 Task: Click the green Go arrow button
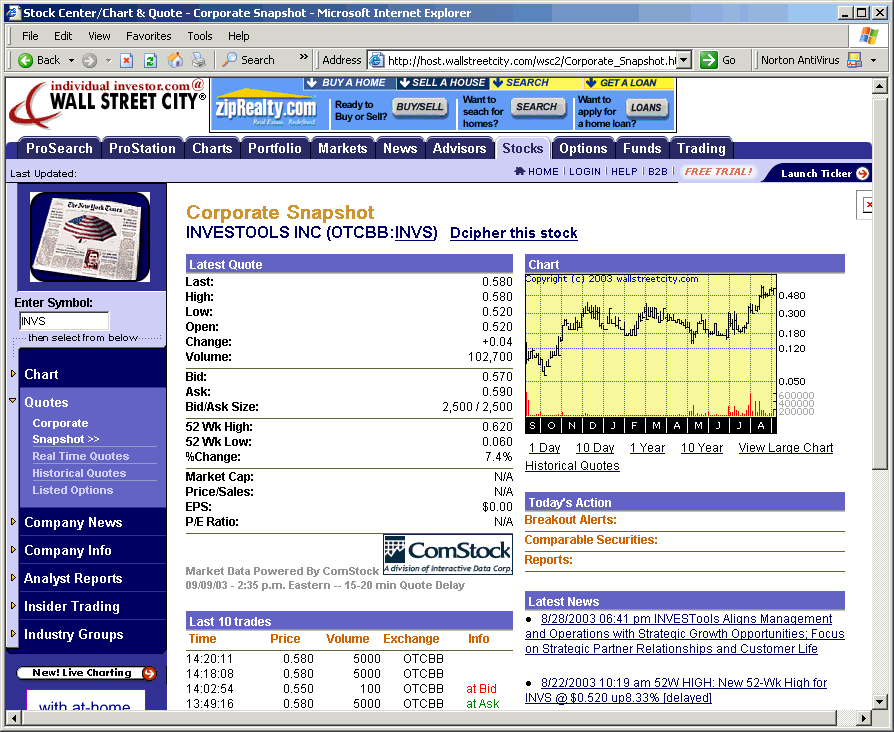click(709, 60)
